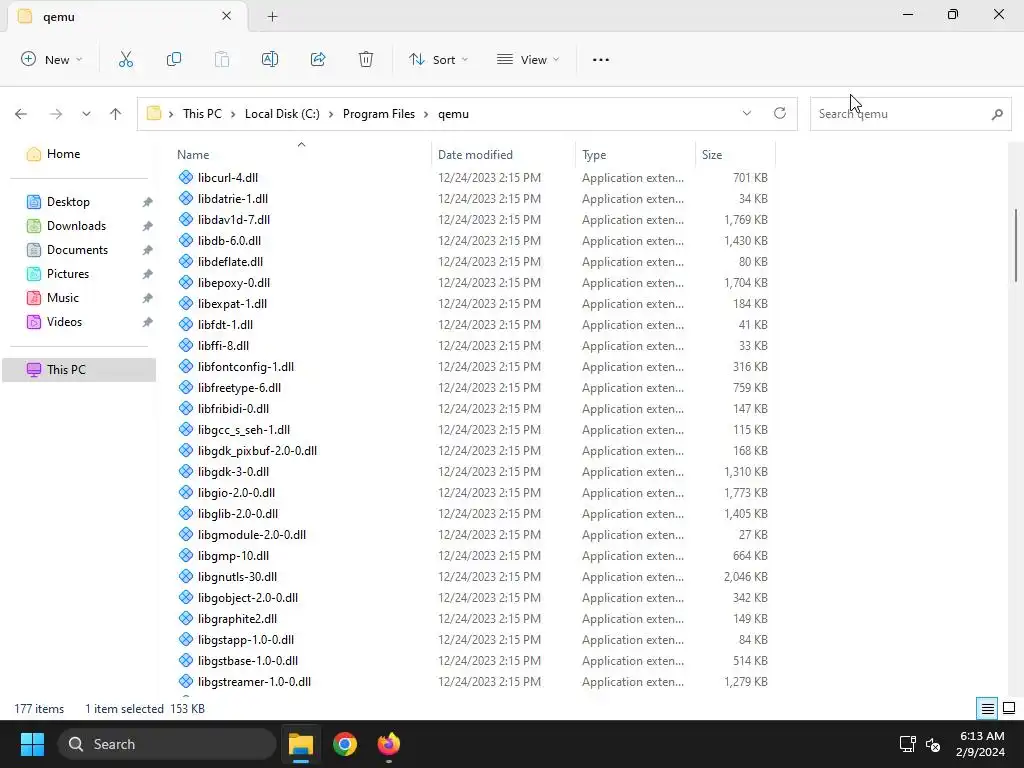This screenshot has width=1024, height=768.
Task: Open Pictures in navigation pane
Action: tap(79, 274)
